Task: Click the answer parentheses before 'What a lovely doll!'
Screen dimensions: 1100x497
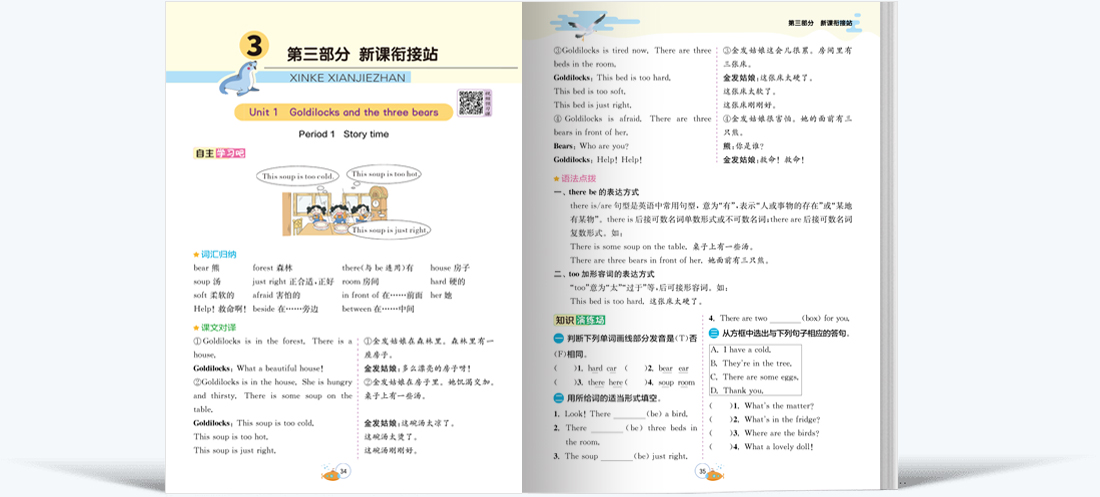Action: click(x=720, y=446)
